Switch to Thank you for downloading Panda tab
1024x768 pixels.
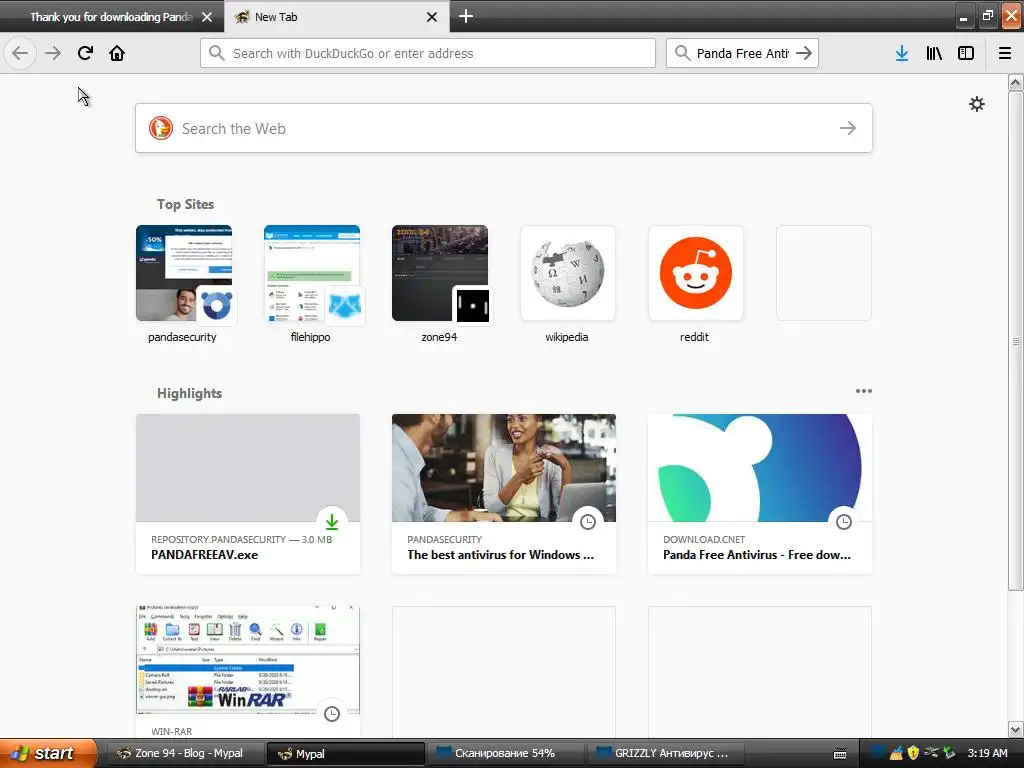[111, 17]
